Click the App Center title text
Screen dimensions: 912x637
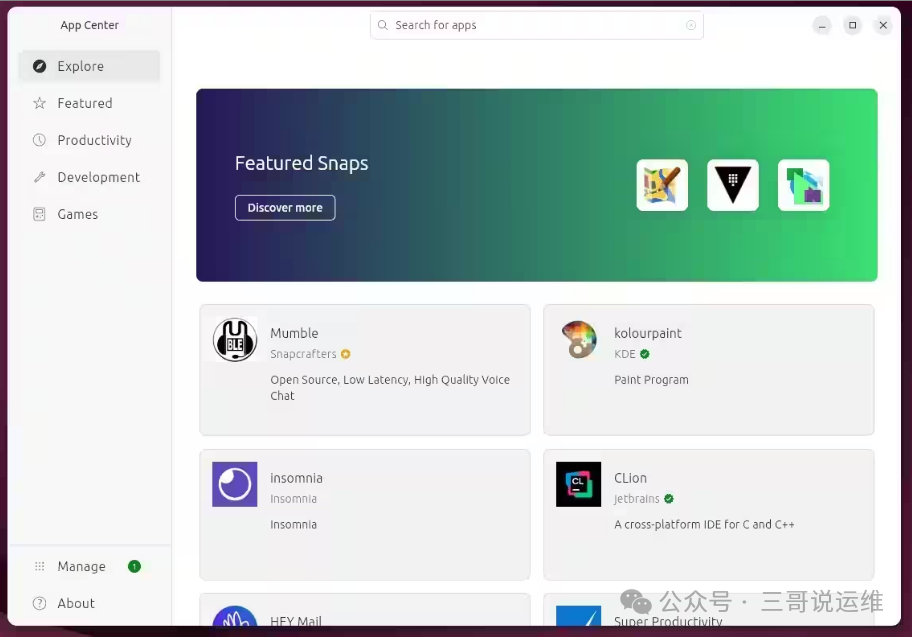pyautogui.click(x=90, y=25)
